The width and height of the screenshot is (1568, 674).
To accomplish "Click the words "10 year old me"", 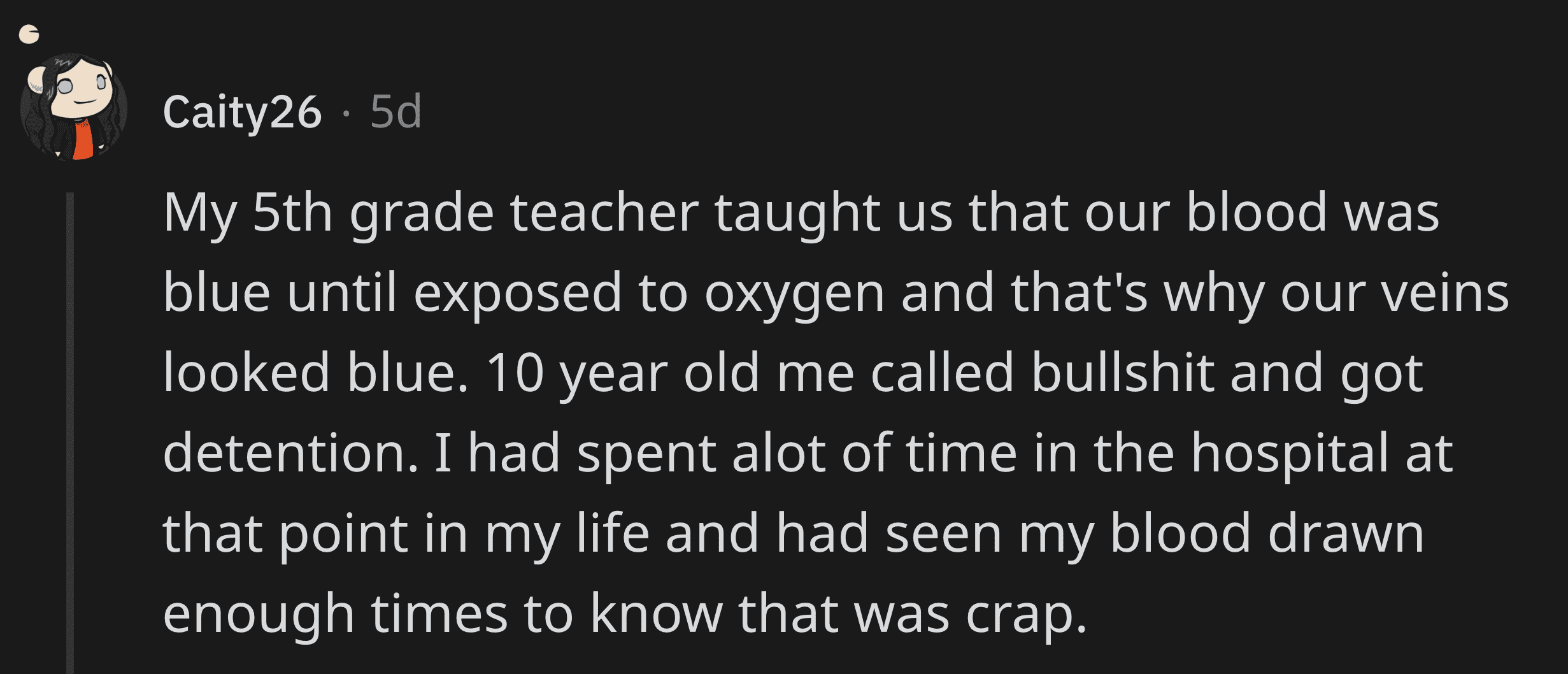I will [x=670, y=373].
